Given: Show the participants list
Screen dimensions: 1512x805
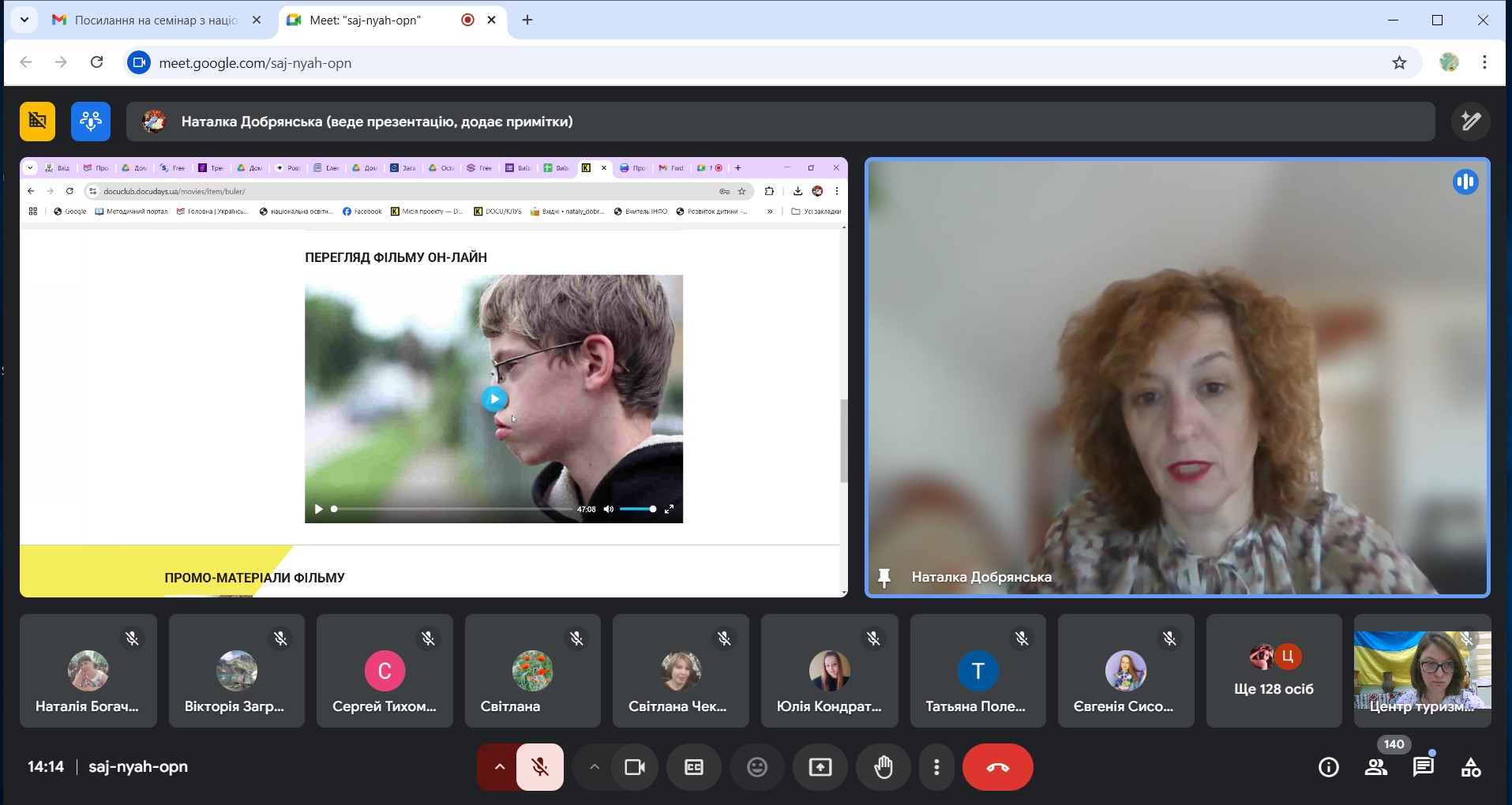Looking at the screenshot, I should click(1376, 767).
